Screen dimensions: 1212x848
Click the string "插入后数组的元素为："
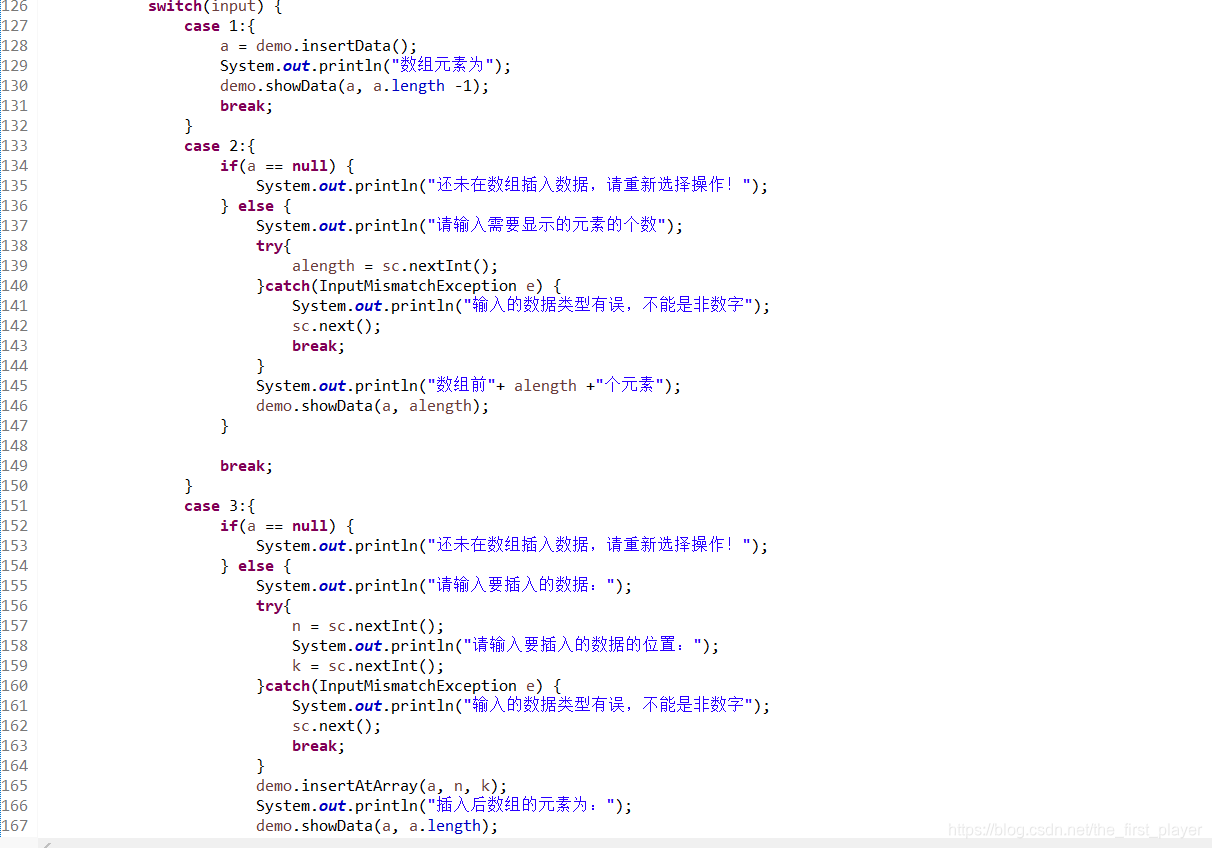pos(522,806)
